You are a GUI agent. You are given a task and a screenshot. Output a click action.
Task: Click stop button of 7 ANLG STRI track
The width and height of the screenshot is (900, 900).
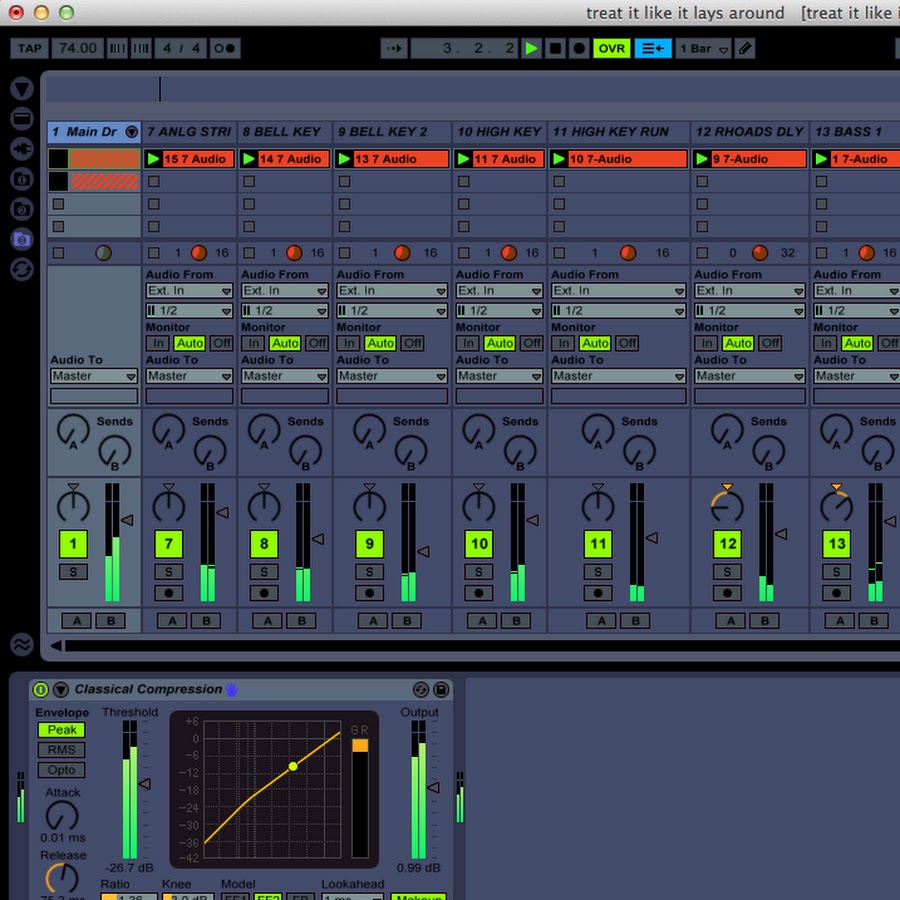(x=153, y=253)
